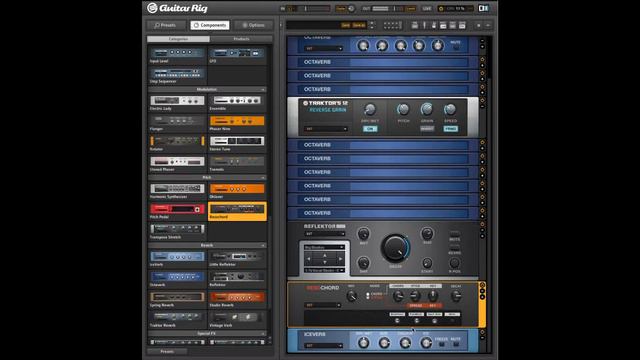
Task: Click the Save as button
Action: click(359, 25)
